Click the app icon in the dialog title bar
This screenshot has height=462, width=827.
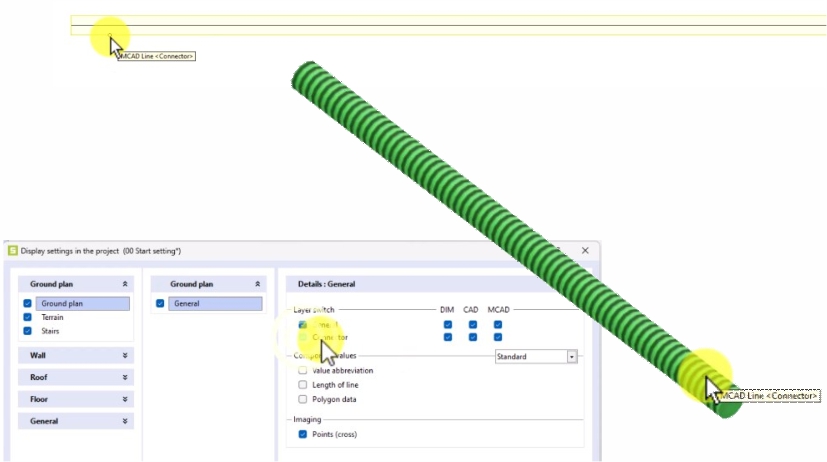tap(13, 251)
